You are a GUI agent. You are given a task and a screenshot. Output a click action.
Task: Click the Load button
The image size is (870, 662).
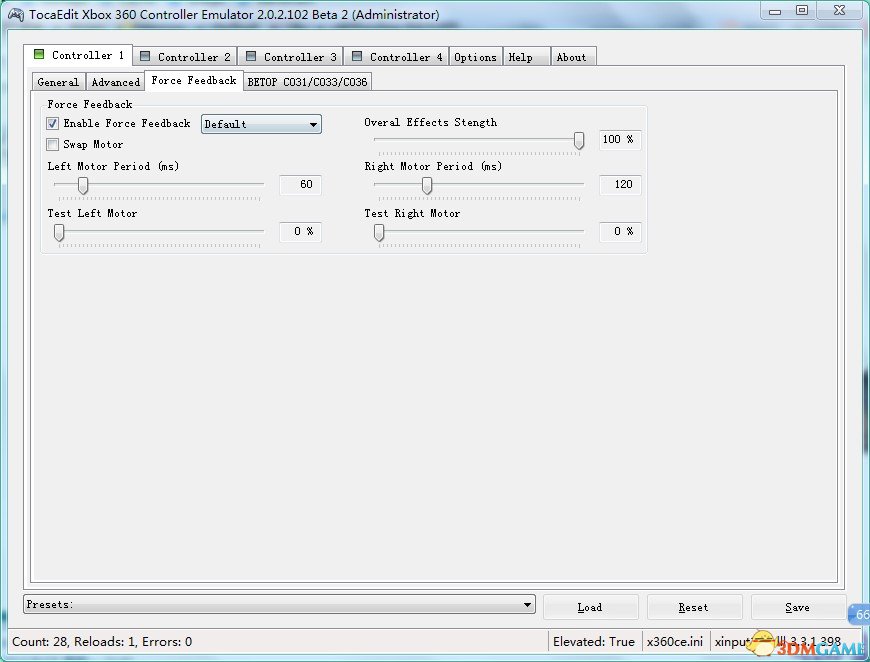[x=590, y=607]
